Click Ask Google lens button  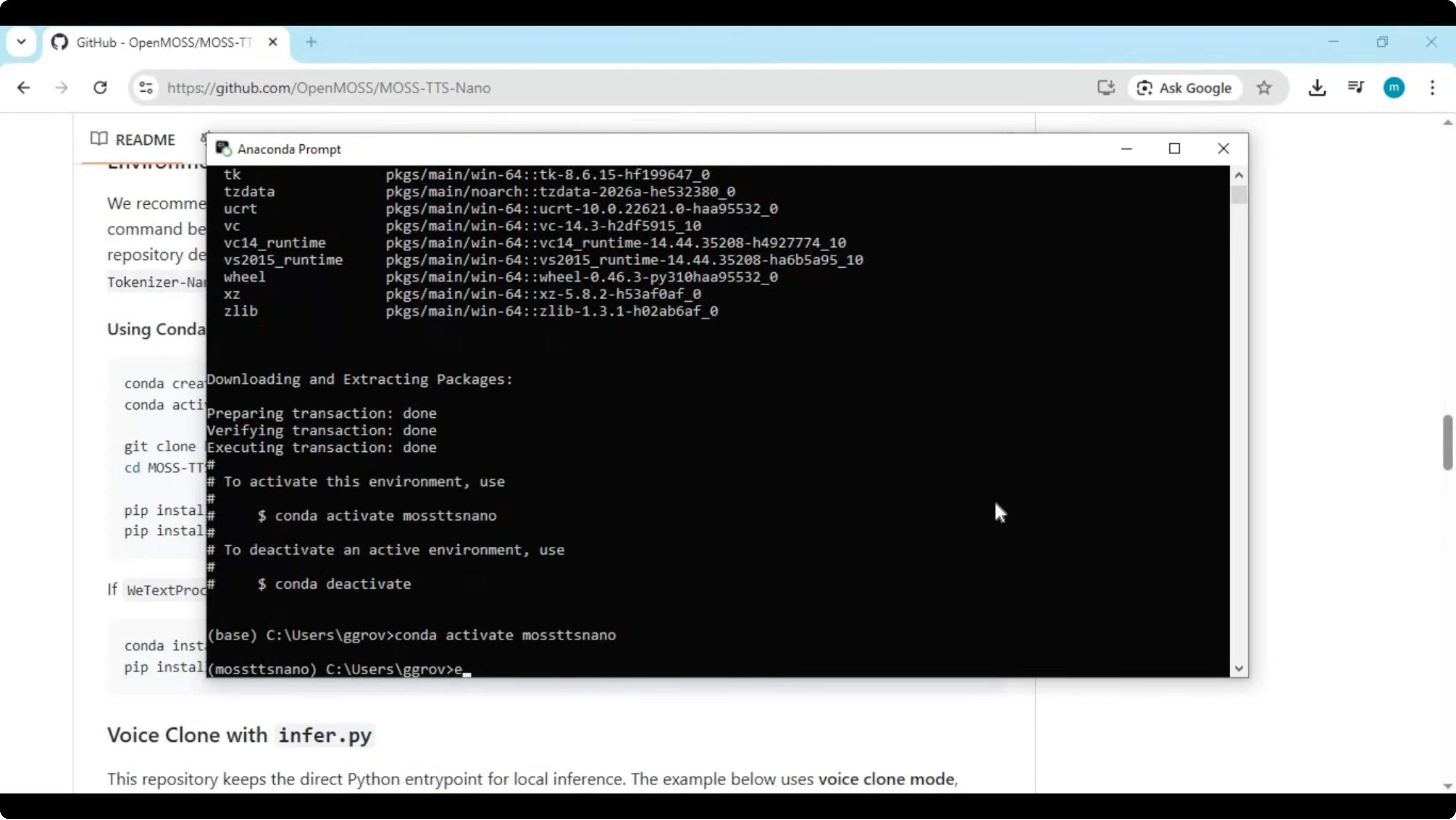[1184, 88]
